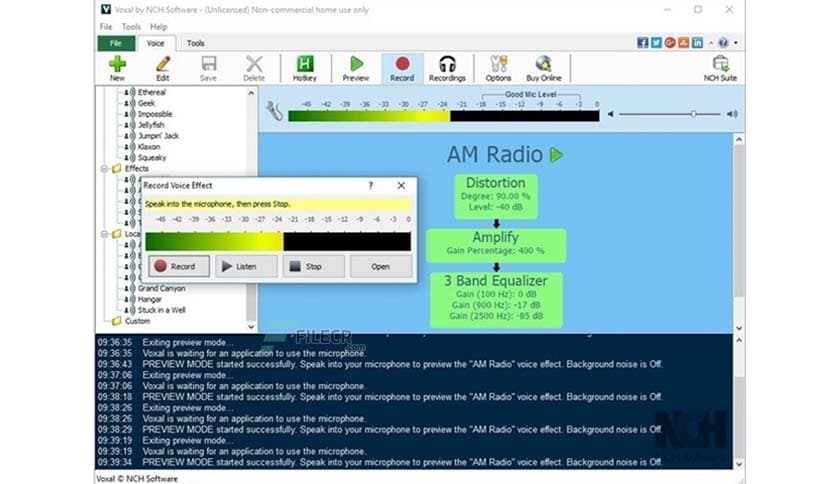Image resolution: width=836 pixels, height=484 pixels.
Task: Open the NCH Suite icon
Action: tap(720, 68)
